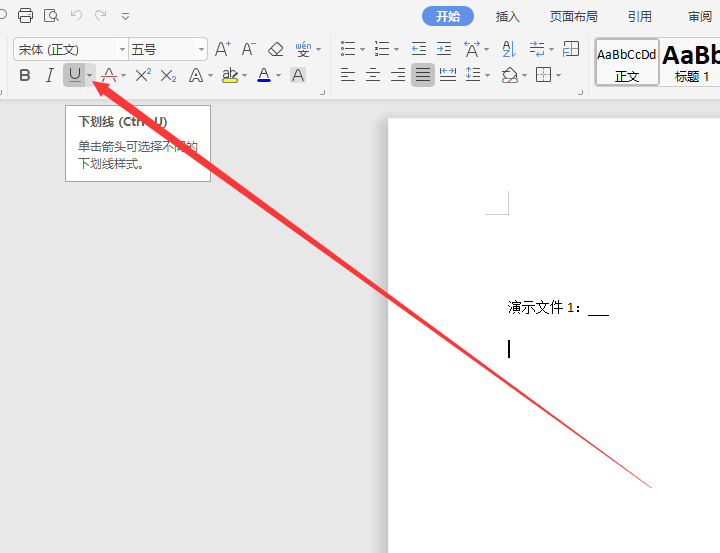Image resolution: width=720 pixels, height=553 pixels.
Task: Click the show/hide paragraph marks icon
Action: pos(537,48)
